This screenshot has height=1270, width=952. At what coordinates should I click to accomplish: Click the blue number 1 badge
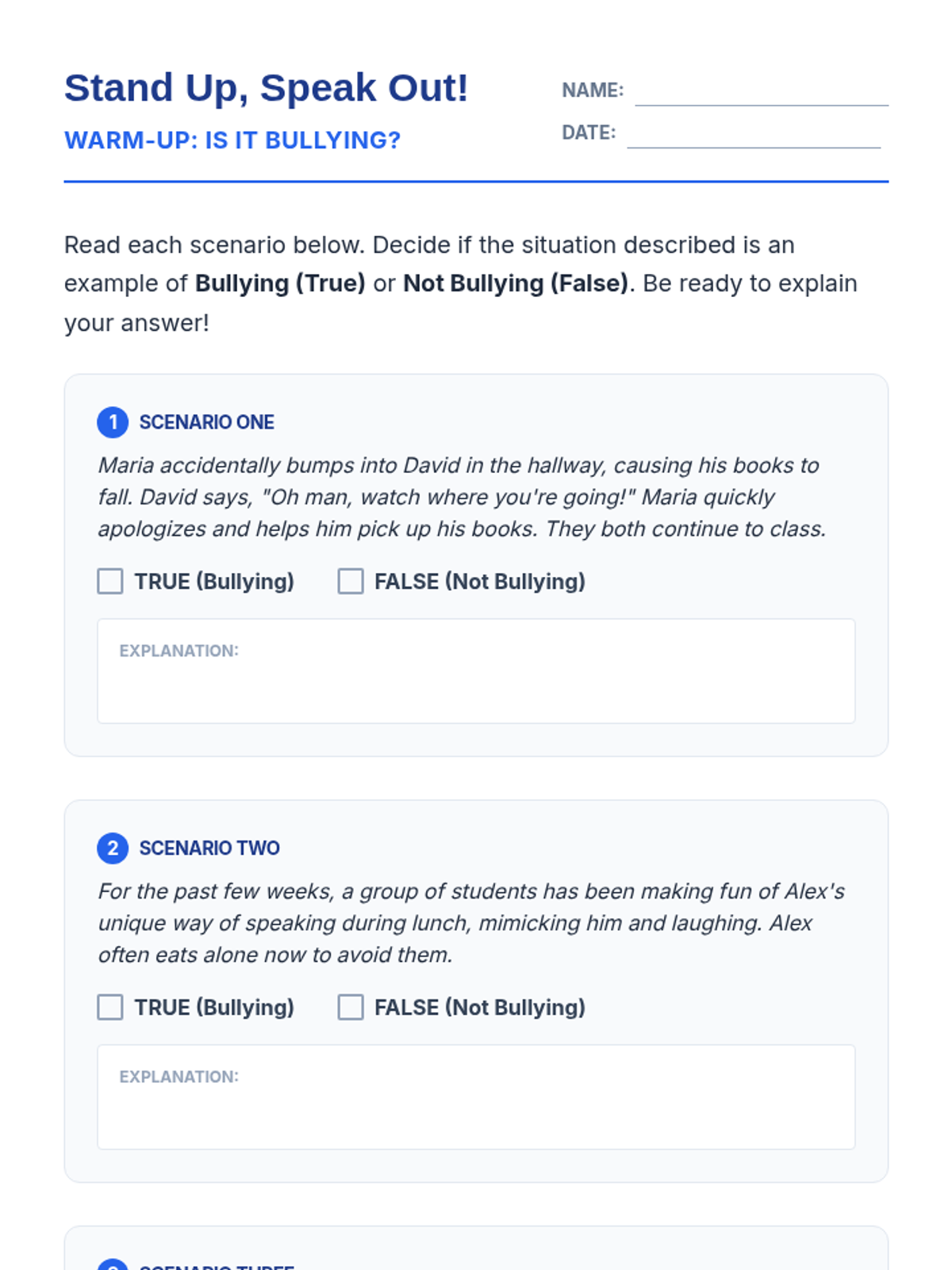pyautogui.click(x=113, y=422)
